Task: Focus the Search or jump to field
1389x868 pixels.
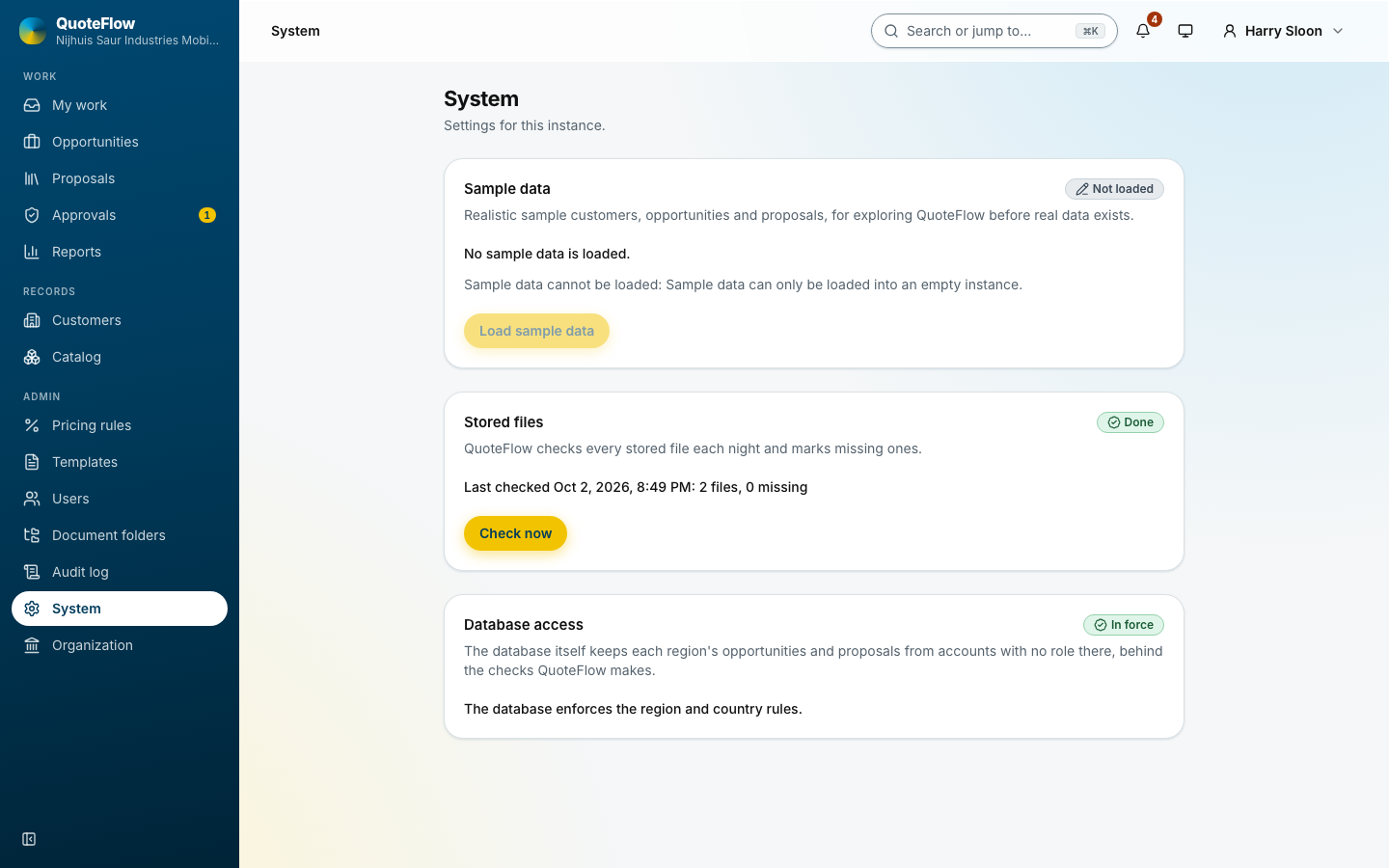Action: tap(994, 31)
